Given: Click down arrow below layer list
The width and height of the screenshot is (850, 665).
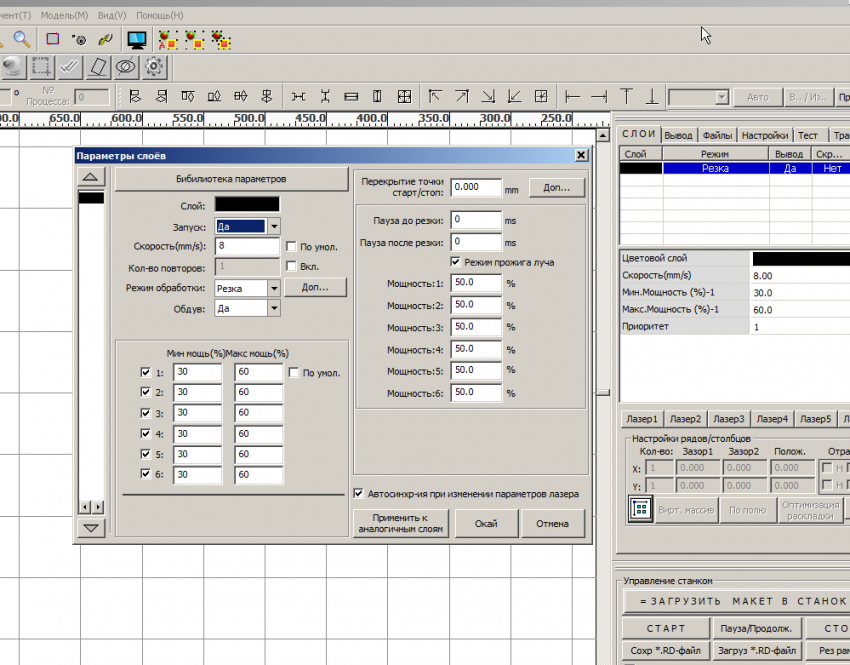Looking at the screenshot, I should click(x=91, y=527).
